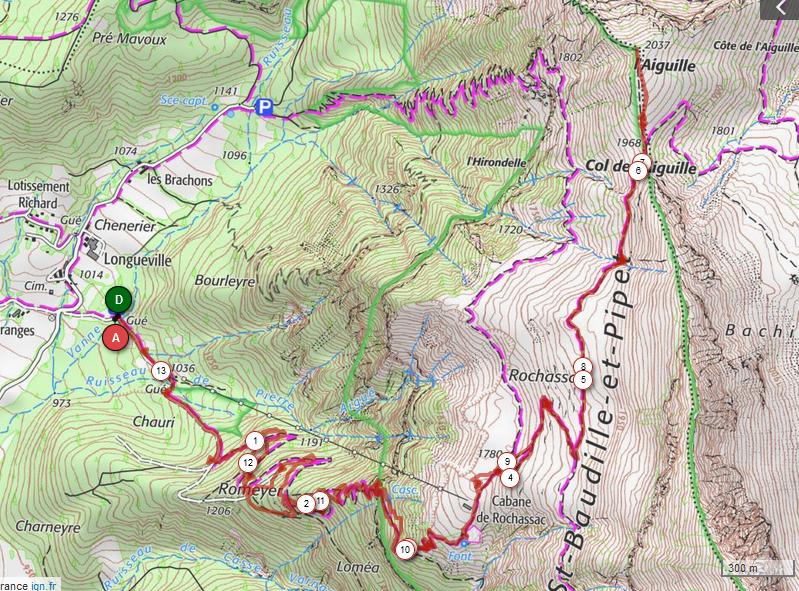Click the Cabane de Rochassac label
799x591 pixels.
tap(512, 511)
